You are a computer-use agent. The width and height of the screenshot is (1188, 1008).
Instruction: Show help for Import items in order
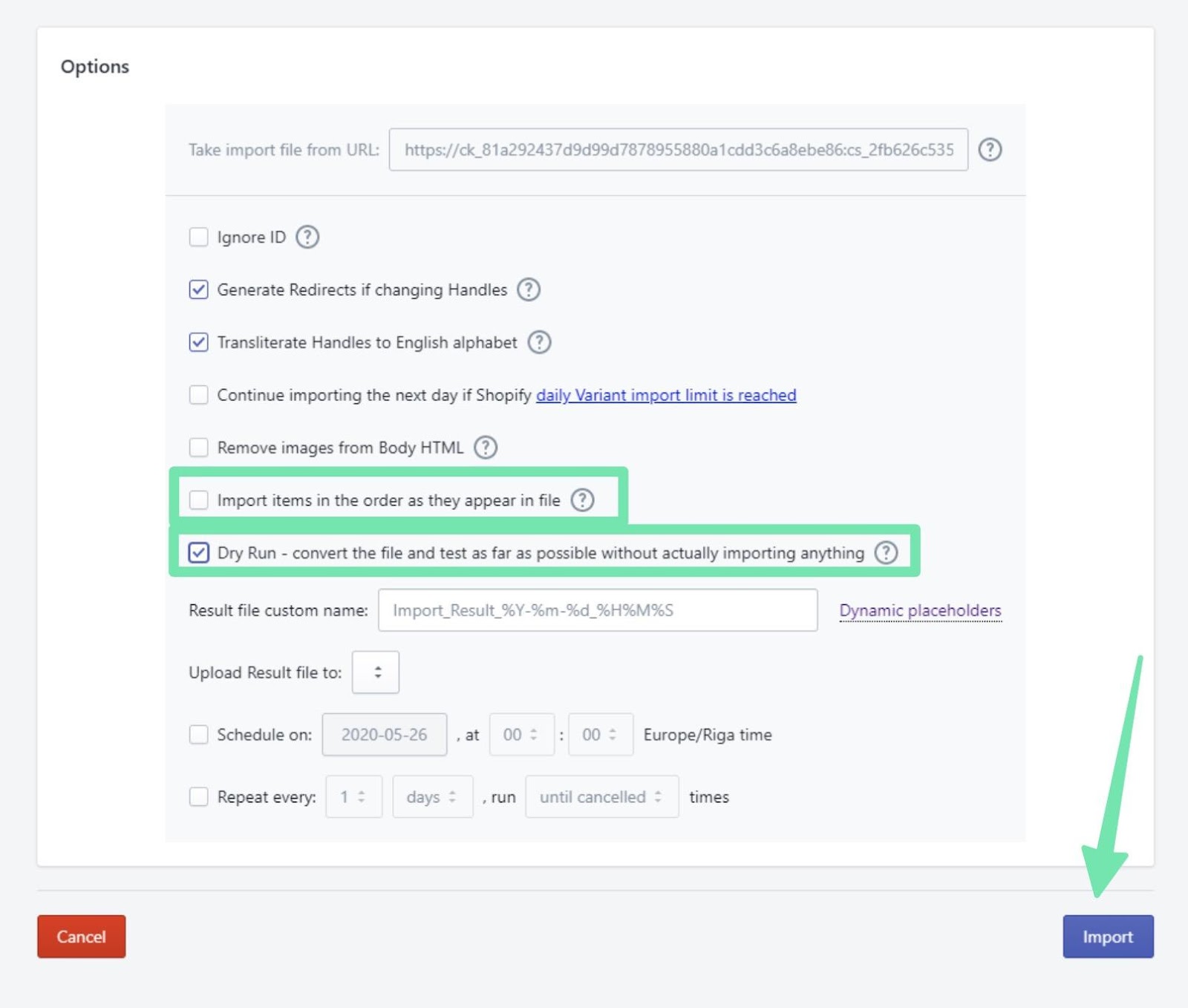coord(582,500)
